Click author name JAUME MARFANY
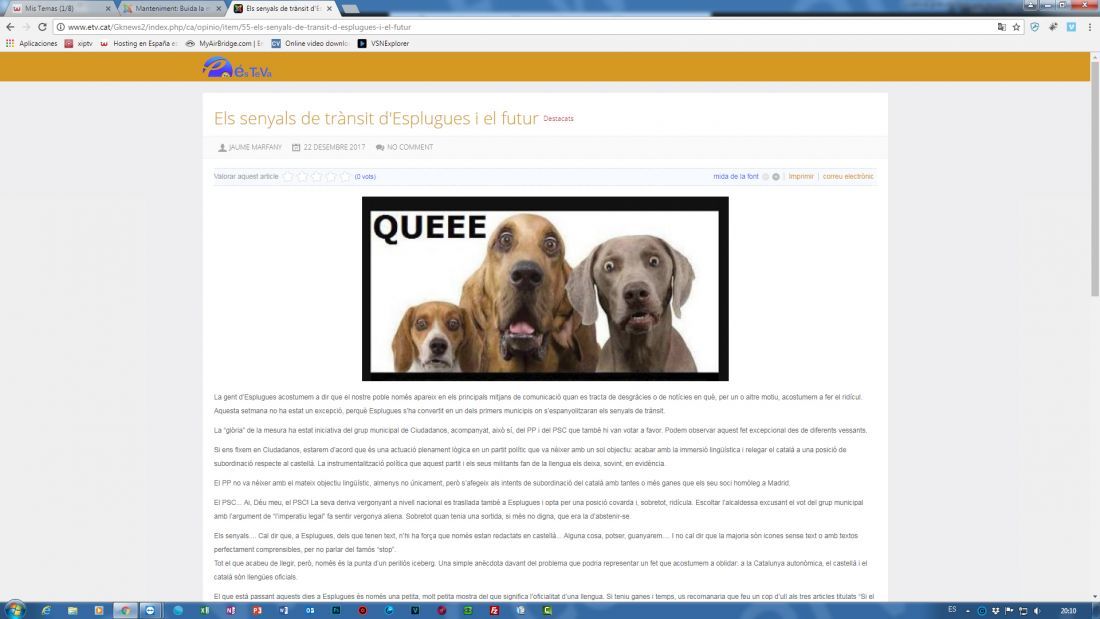 point(255,147)
